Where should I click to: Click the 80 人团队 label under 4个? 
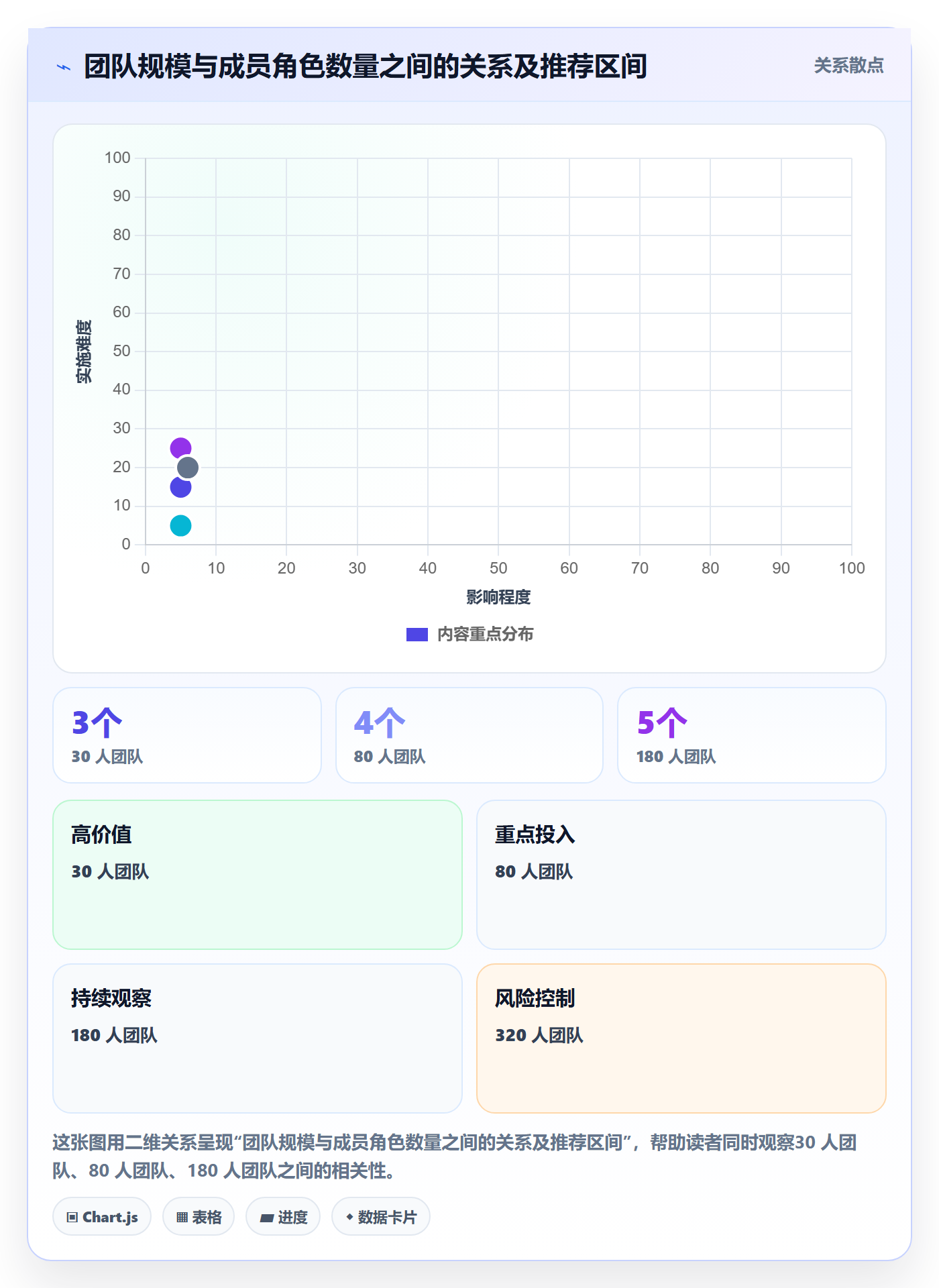[x=390, y=757]
